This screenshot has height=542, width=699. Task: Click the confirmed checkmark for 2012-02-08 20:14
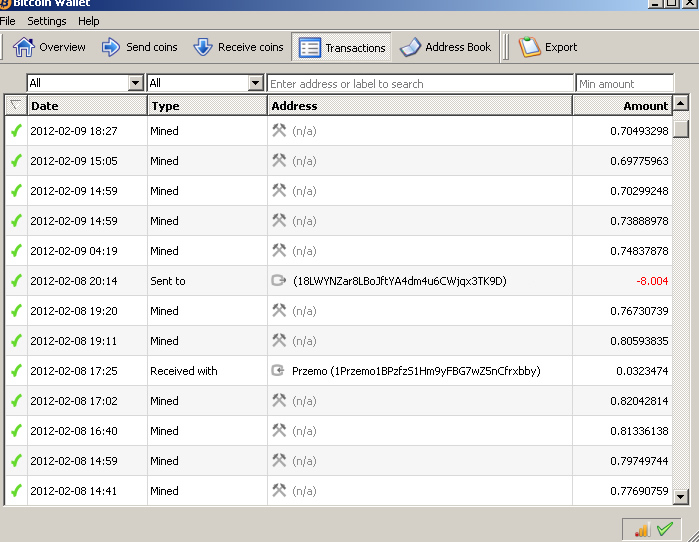point(16,281)
